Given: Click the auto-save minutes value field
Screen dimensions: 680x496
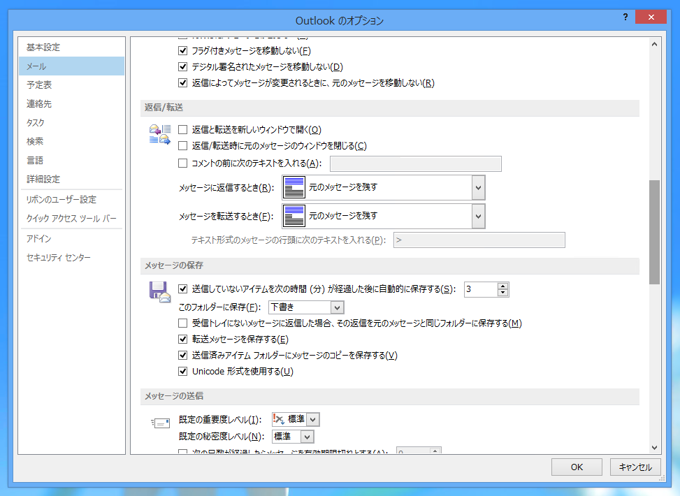Looking at the screenshot, I should 481,289.
